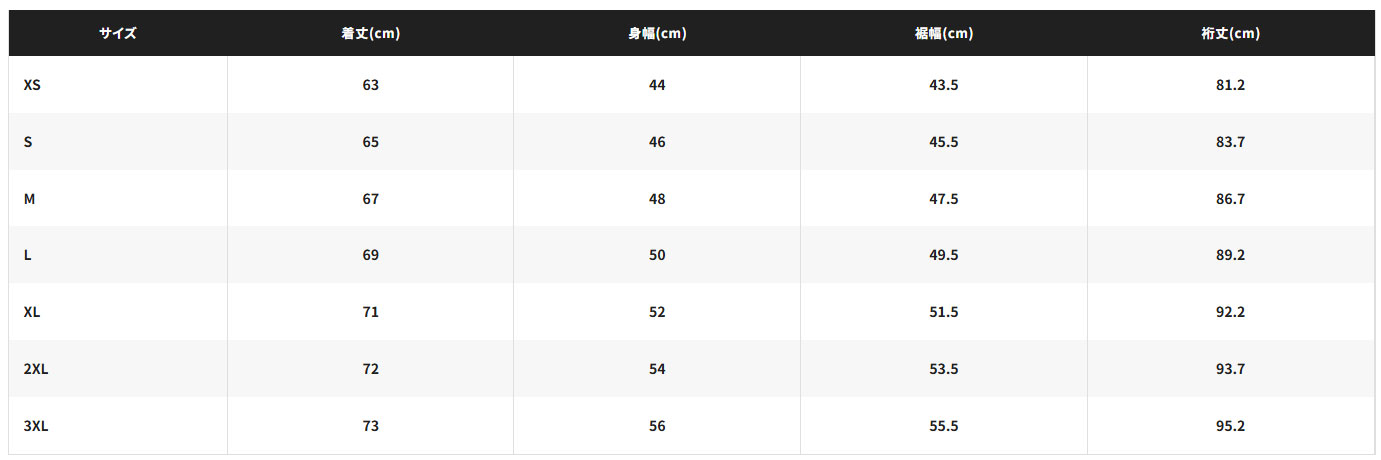Select the S size row label
The height and width of the screenshot is (460, 1381).
pyautogui.click(x=28, y=142)
